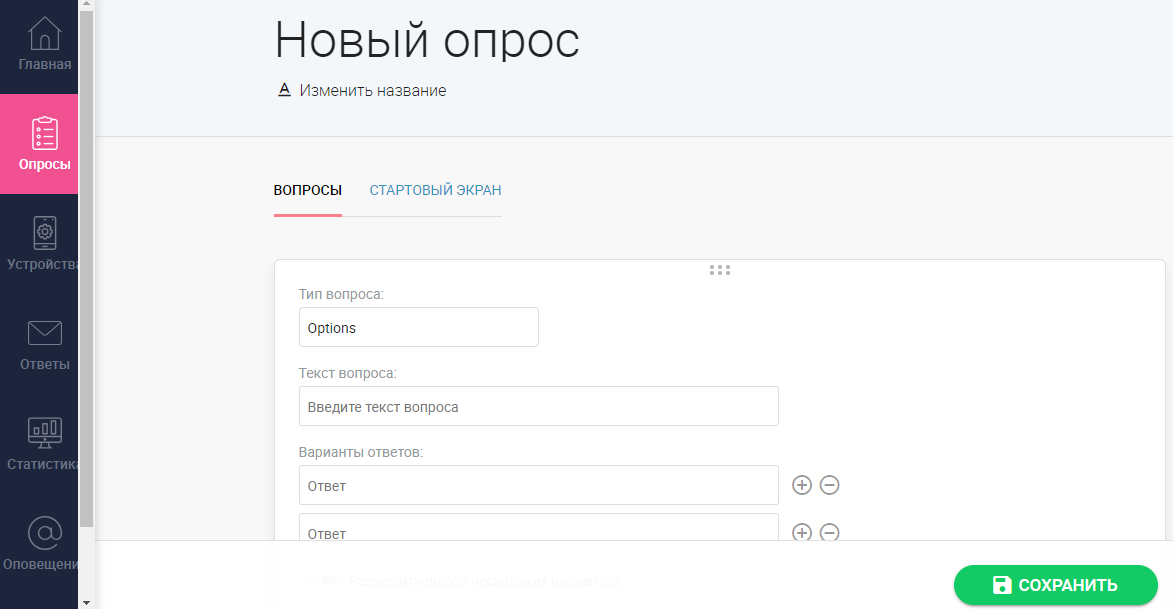
Task: Open the Оповещения section
Action: point(43,543)
